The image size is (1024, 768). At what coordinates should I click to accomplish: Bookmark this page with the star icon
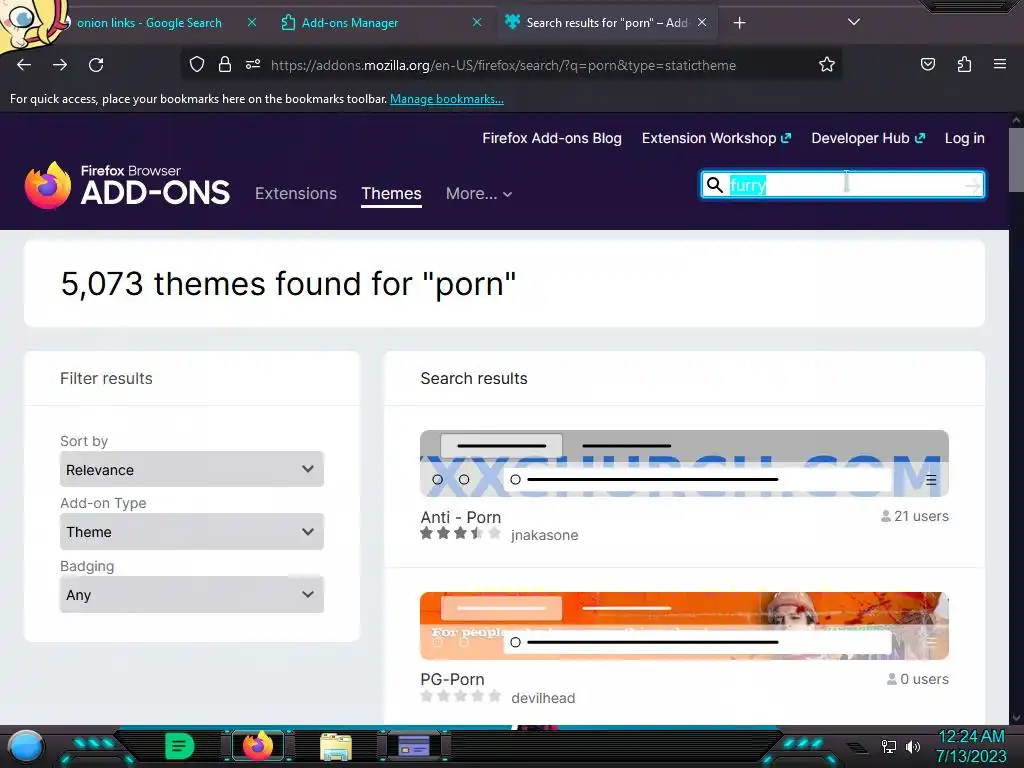[827, 65]
